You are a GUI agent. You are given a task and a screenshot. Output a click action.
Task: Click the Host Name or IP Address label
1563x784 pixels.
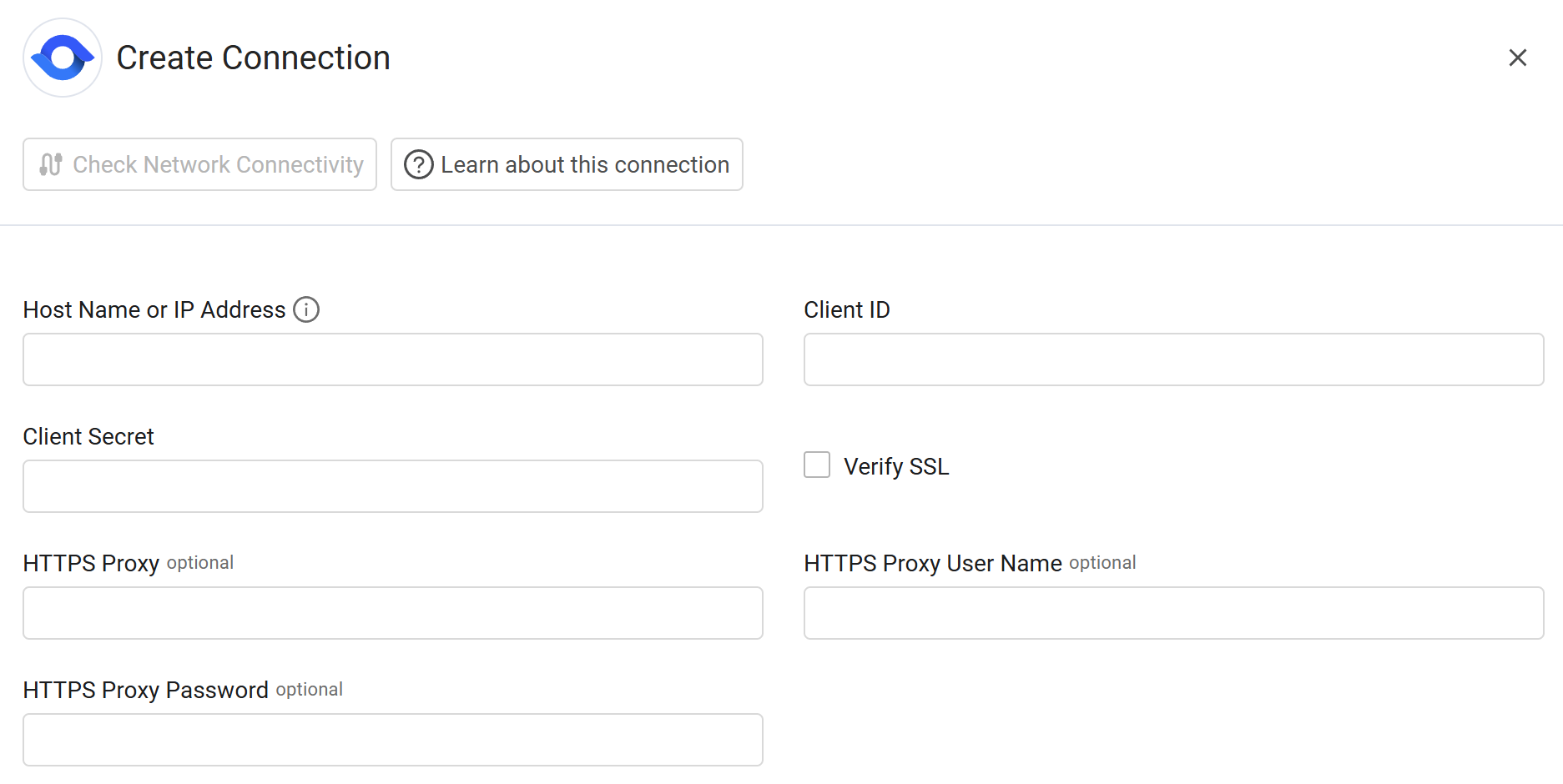click(x=154, y=309)
